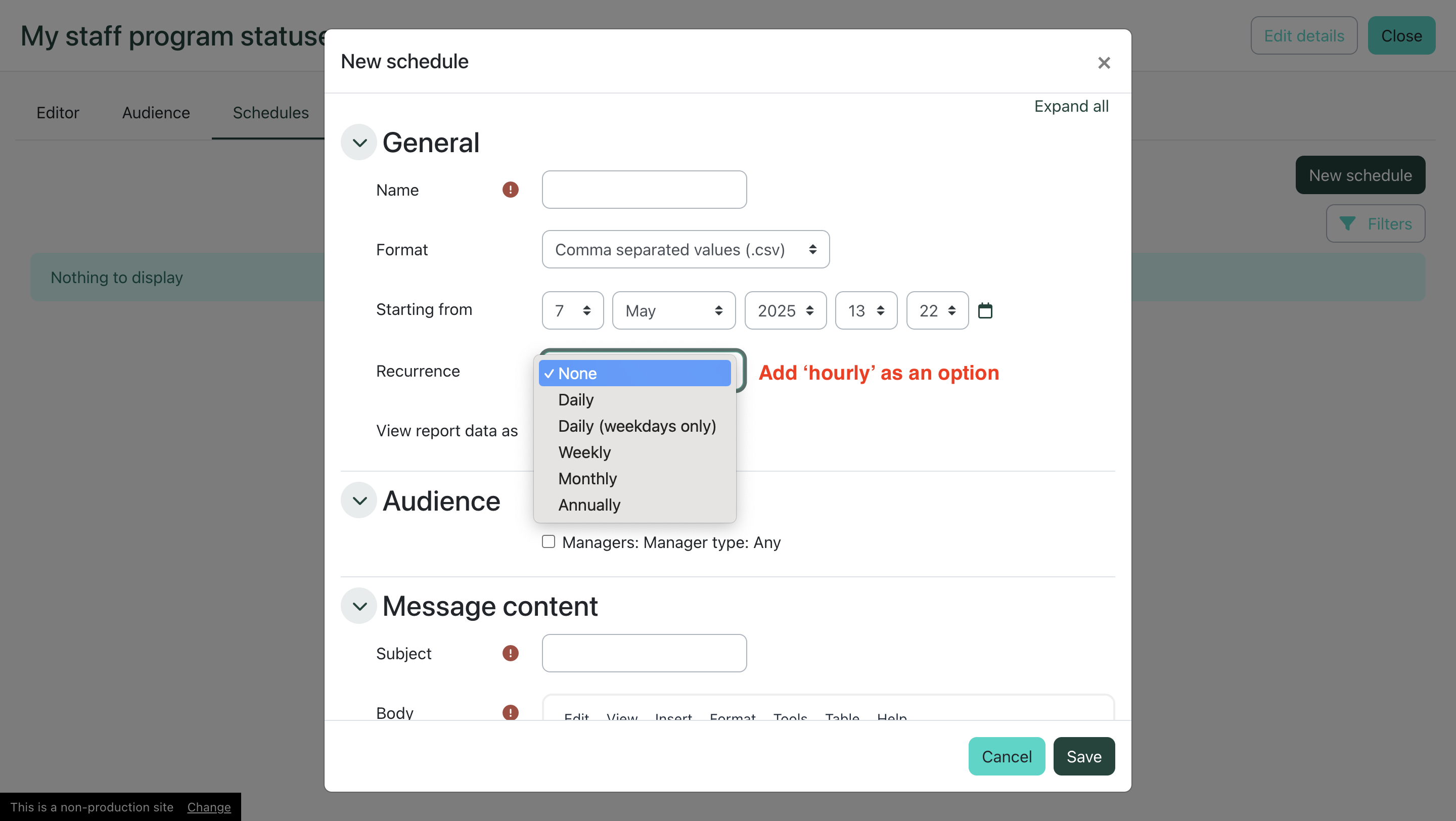
Task: Focus the Name input field
Action: coord(644,189)
